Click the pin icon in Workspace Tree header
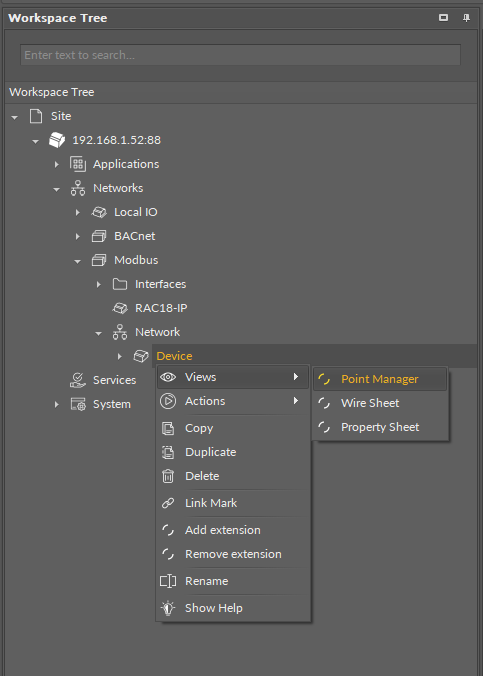 466,18
